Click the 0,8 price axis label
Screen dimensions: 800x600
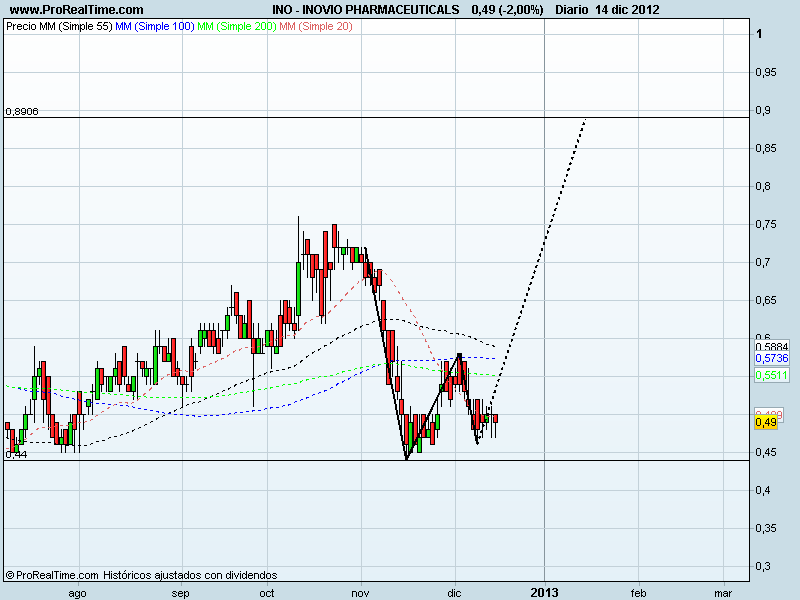tap(763, 186)
